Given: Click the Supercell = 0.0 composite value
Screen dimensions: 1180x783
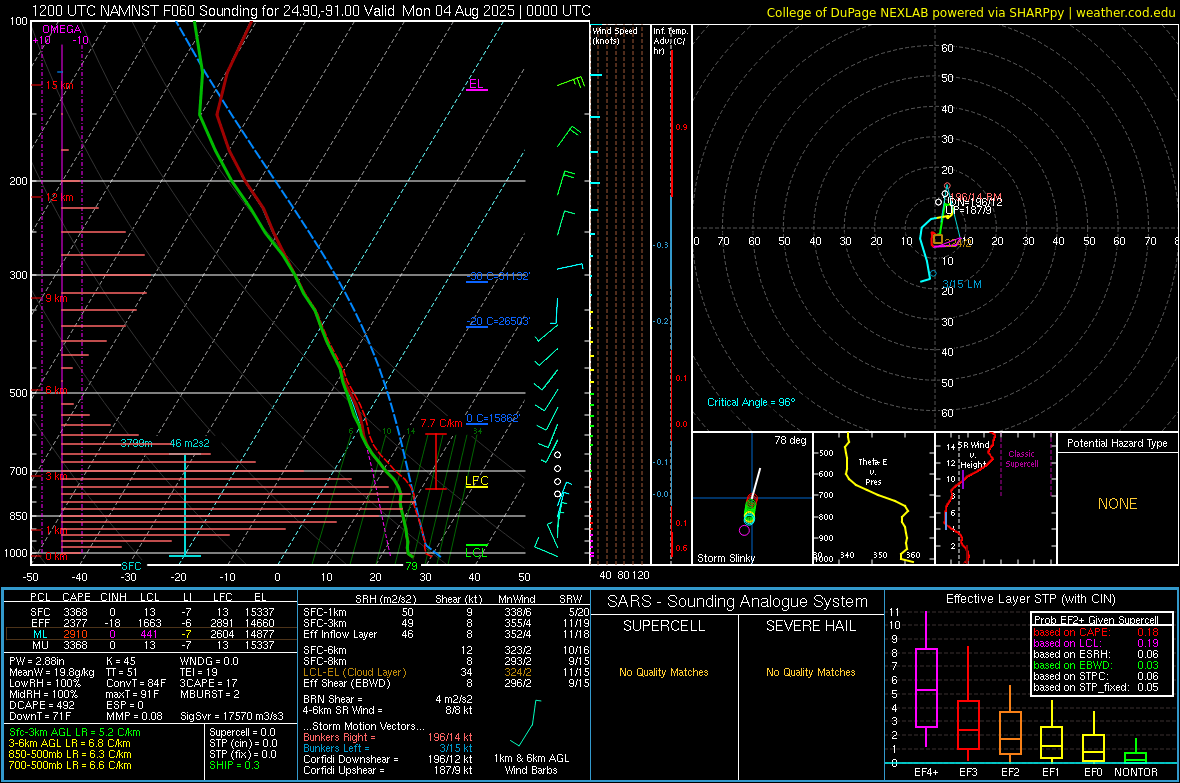Looking at the screenshot, I should [x=242, y=732].
